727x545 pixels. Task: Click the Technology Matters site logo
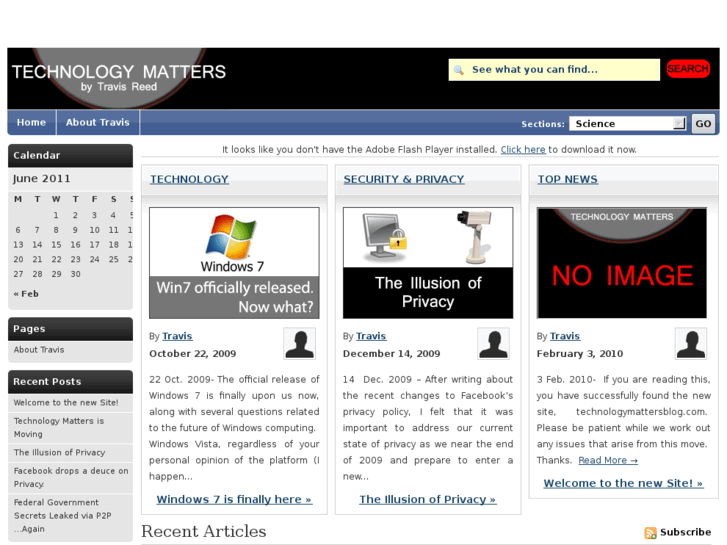pos(119,77)
